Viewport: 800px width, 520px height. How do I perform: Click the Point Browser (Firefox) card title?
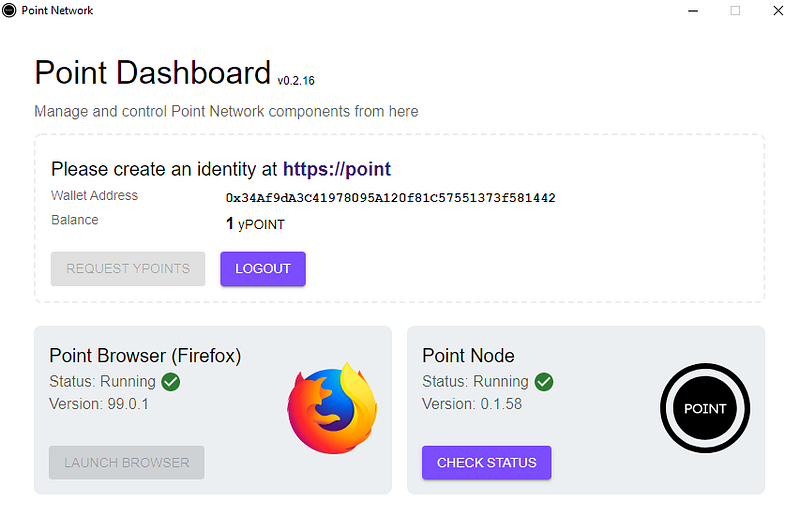pyautogui.click(x=145, y=355)
